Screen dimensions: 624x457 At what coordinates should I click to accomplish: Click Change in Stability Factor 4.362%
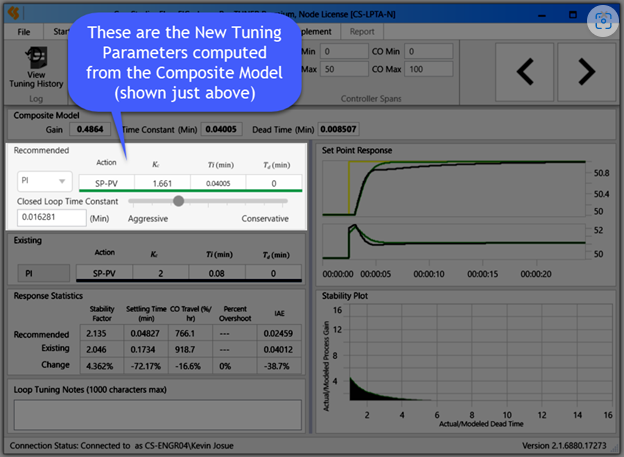point(101,366)
